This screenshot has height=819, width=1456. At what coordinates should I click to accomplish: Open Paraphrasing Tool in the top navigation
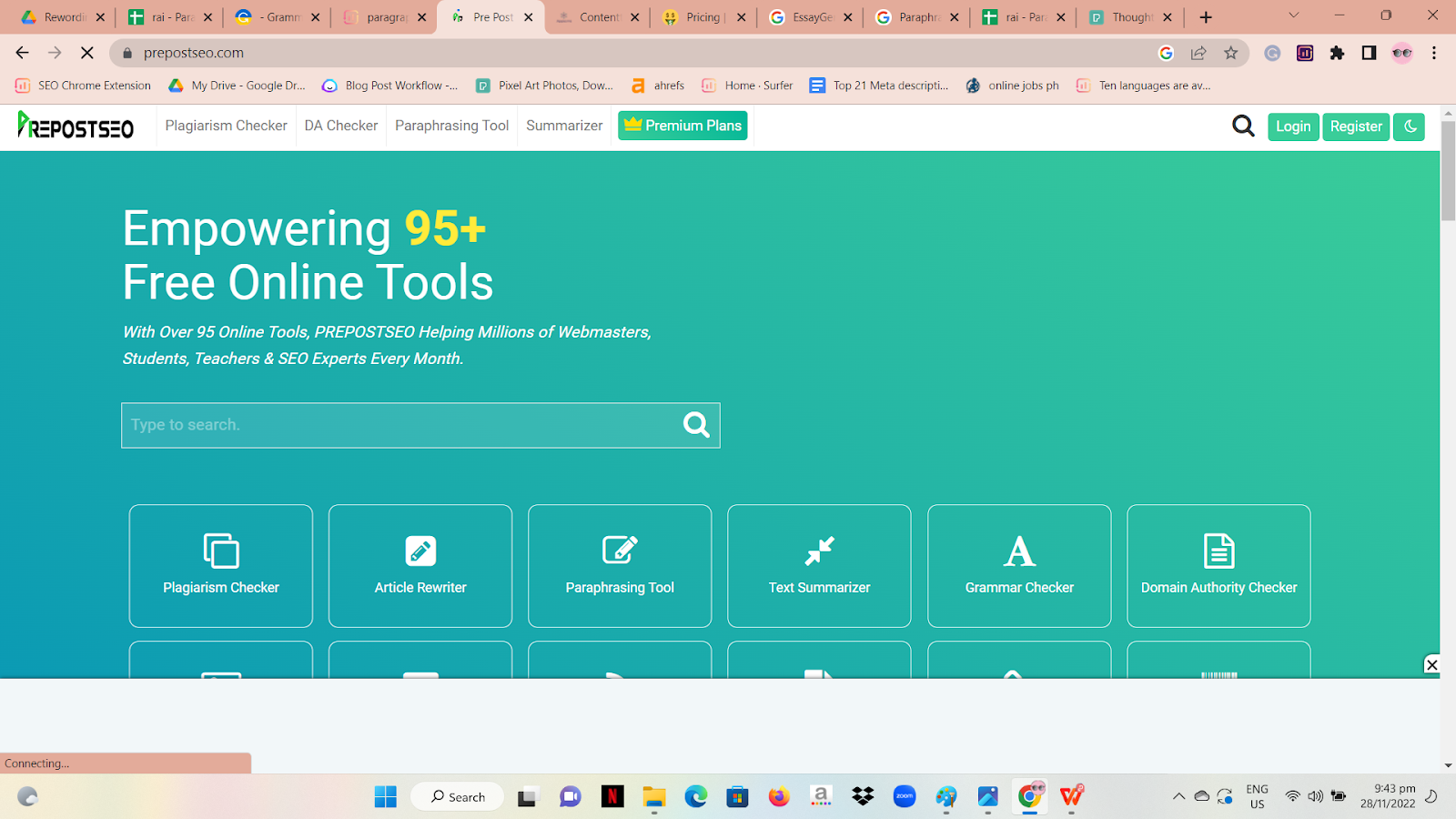point(452,126)
